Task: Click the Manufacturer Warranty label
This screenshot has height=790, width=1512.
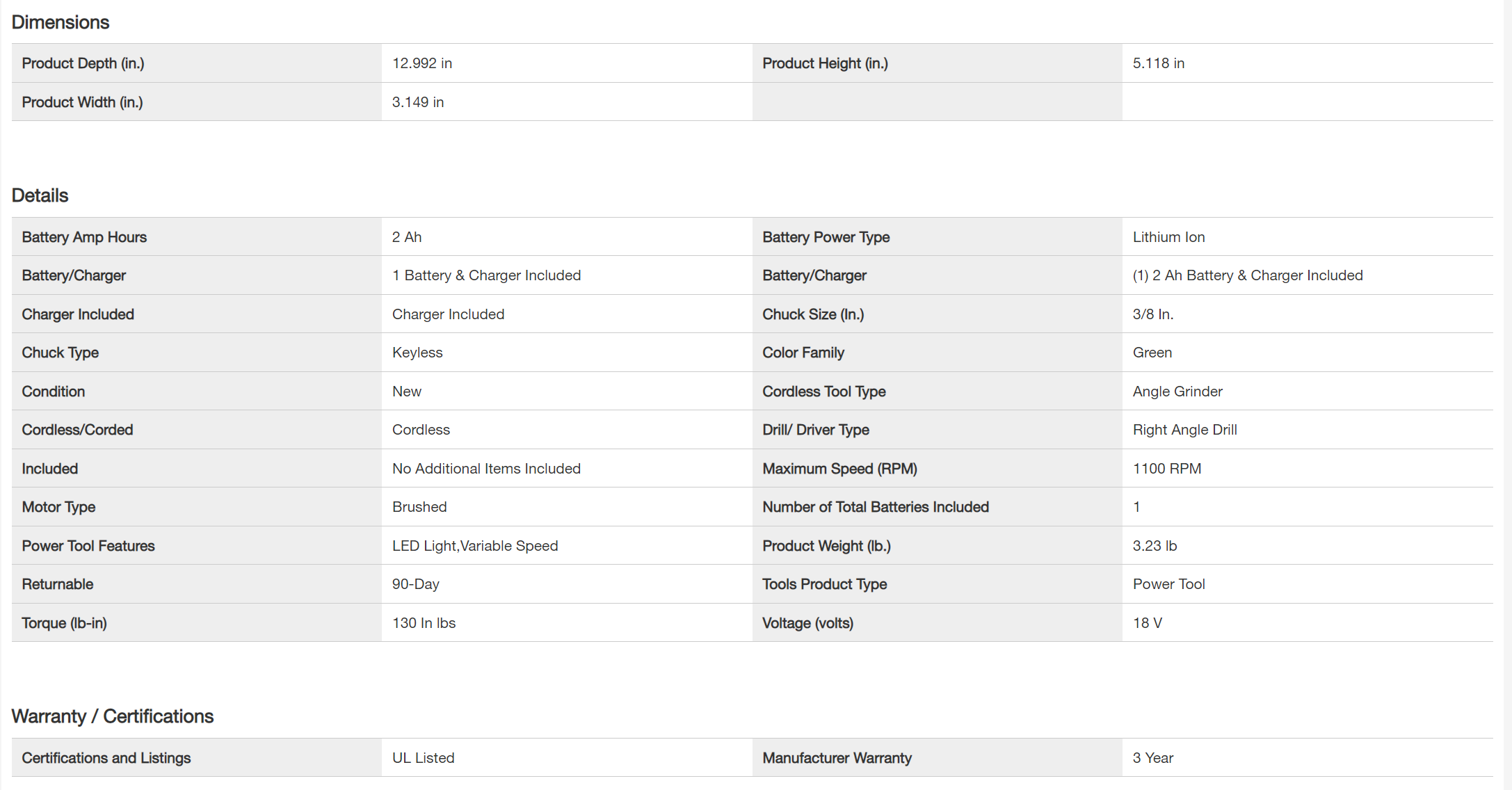Action: [x=837, y=758]
